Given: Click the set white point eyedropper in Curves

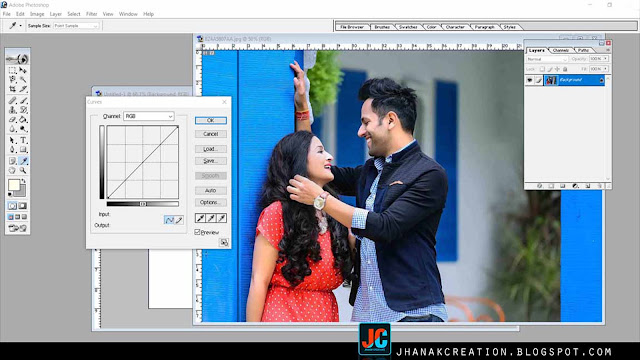Looking at the screenshot, I should pyautogui.click(x=222, y=218).
